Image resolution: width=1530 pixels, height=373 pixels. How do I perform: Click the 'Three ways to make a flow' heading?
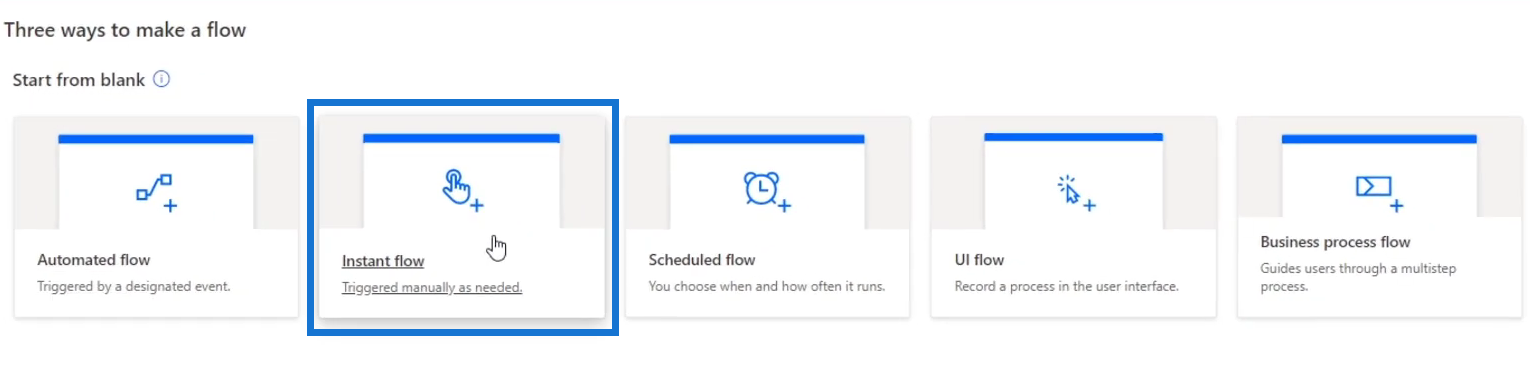click(125, 30)
